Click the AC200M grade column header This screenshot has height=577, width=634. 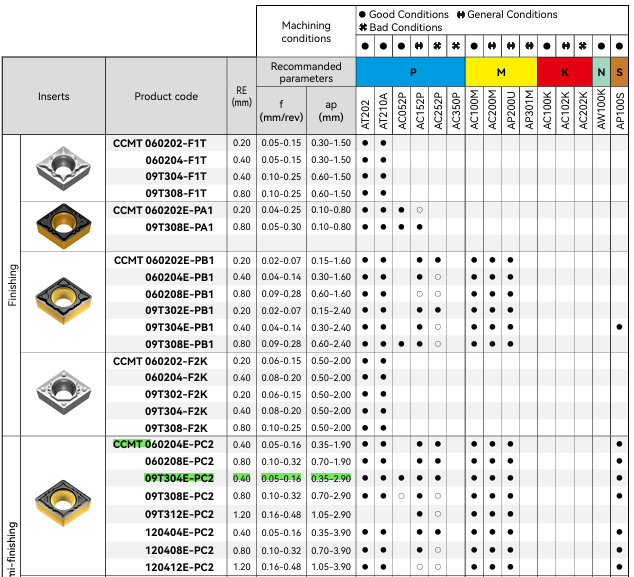pyautogui.click(x=492, y=110)
